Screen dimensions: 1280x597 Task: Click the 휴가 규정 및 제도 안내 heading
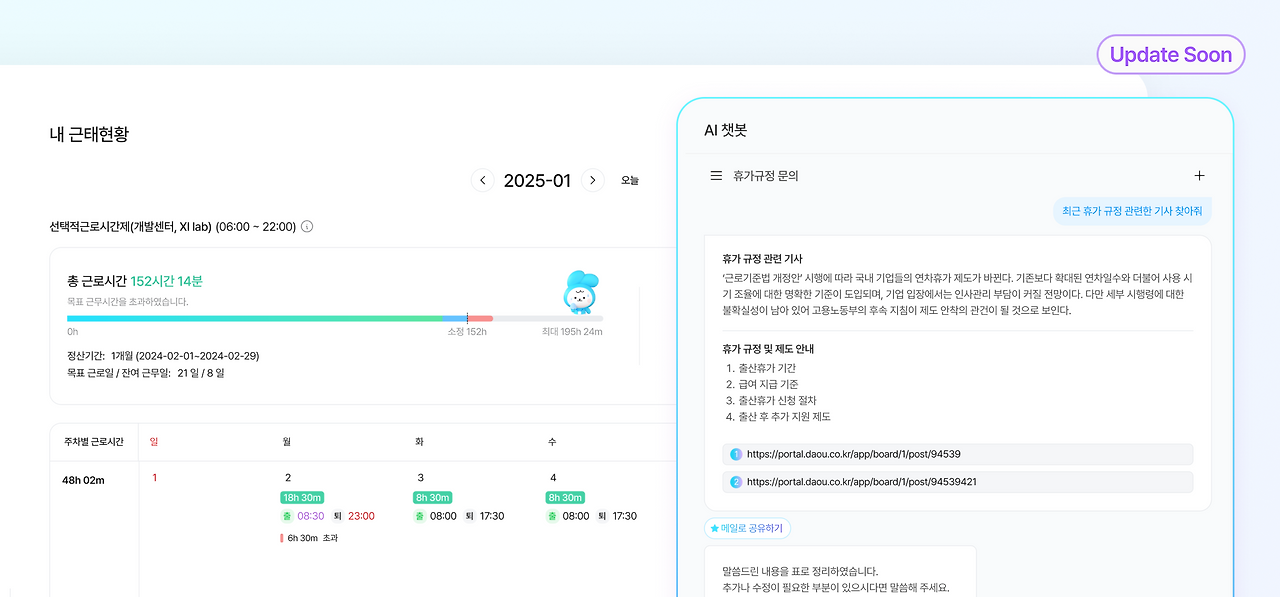[768, 349]
